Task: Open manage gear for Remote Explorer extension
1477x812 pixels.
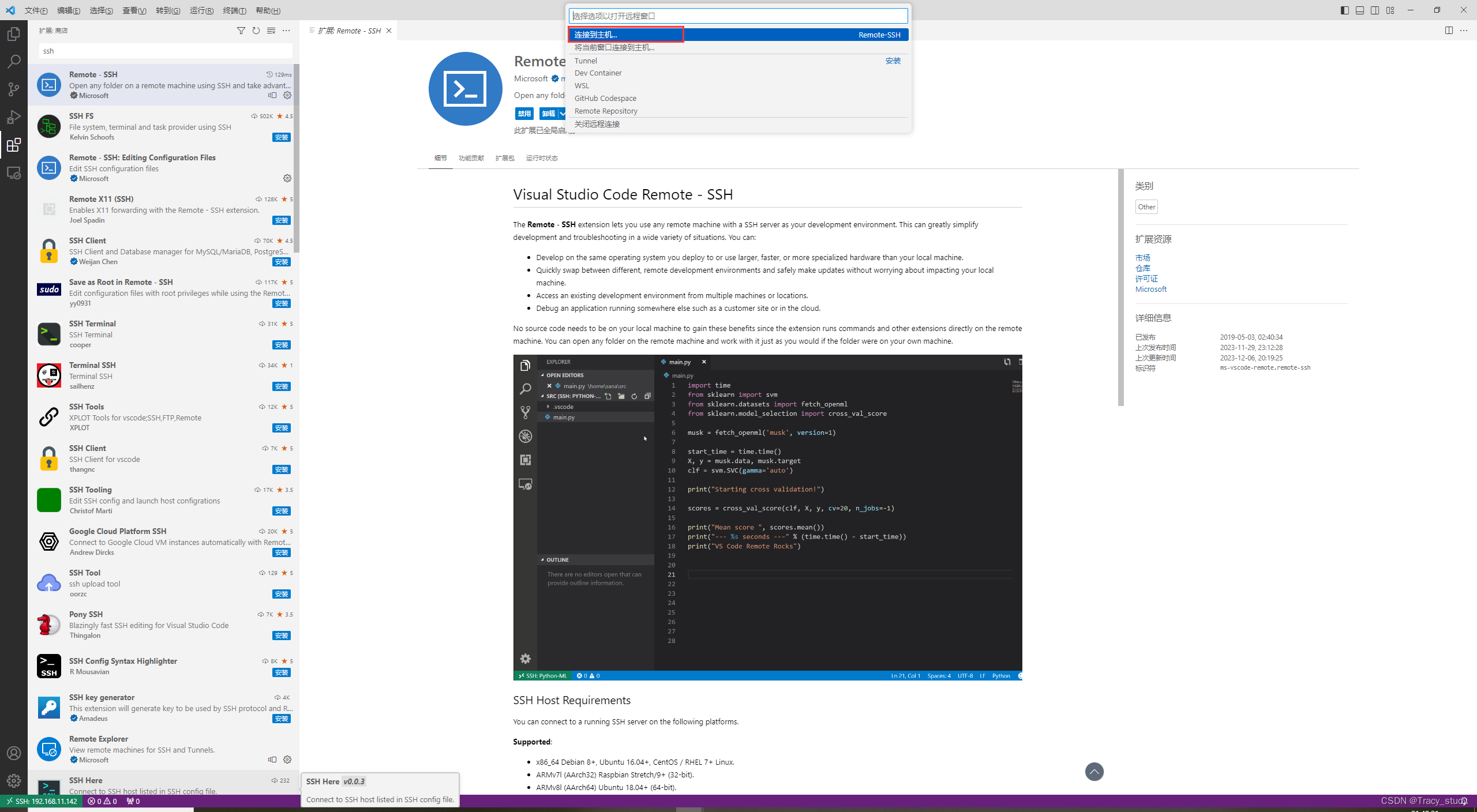Action: 287,760
